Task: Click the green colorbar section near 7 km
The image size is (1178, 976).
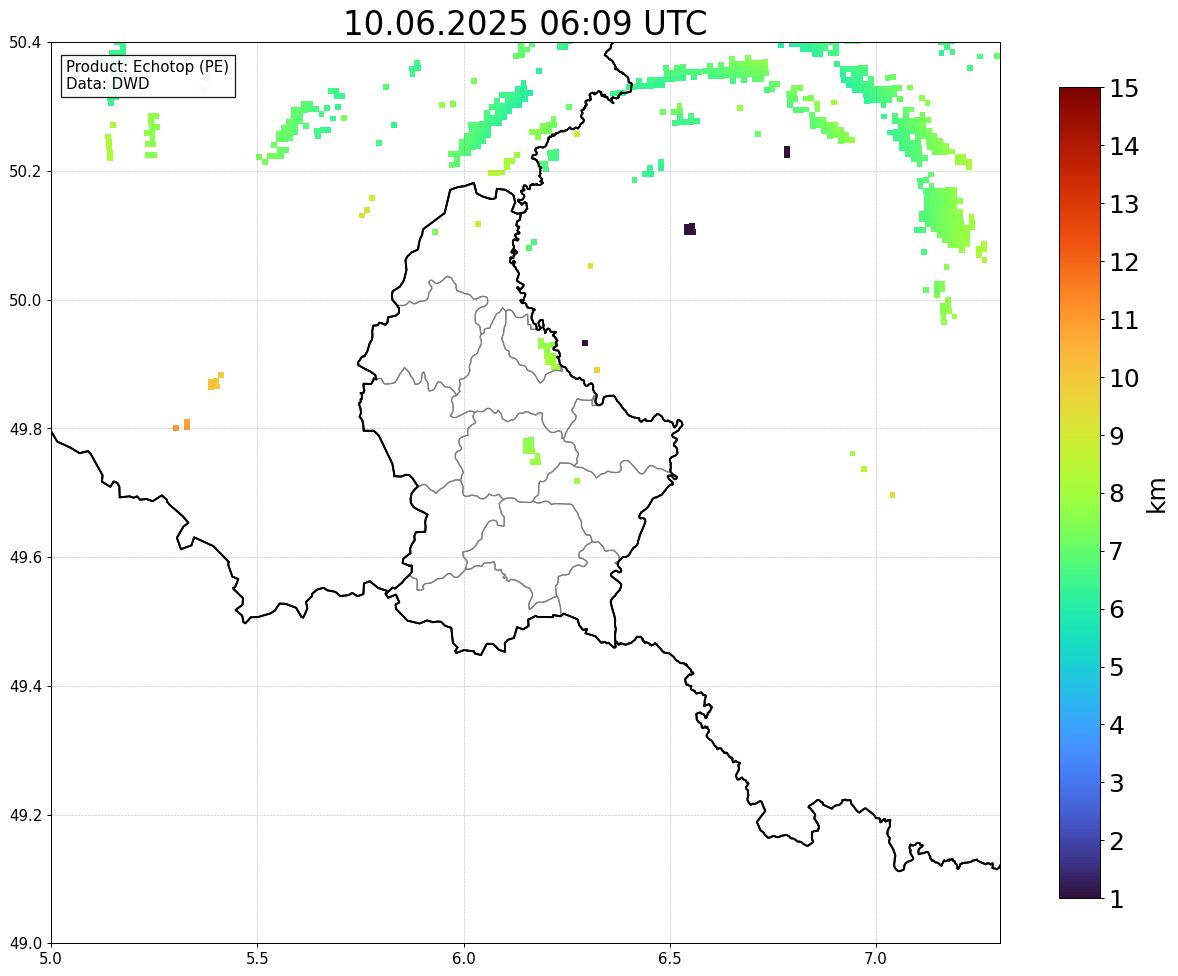Action: pos(1080,551)
